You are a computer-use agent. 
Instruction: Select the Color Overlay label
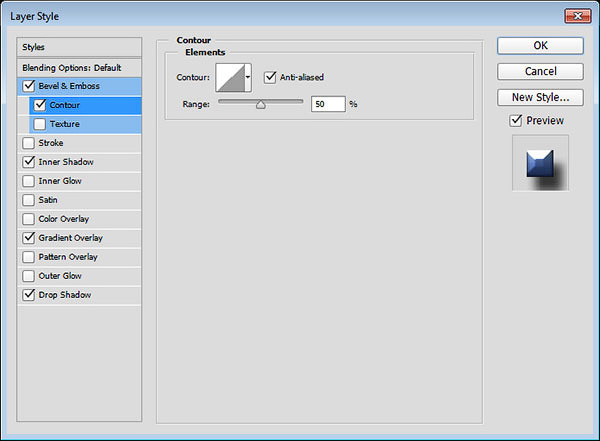point(64,219)
